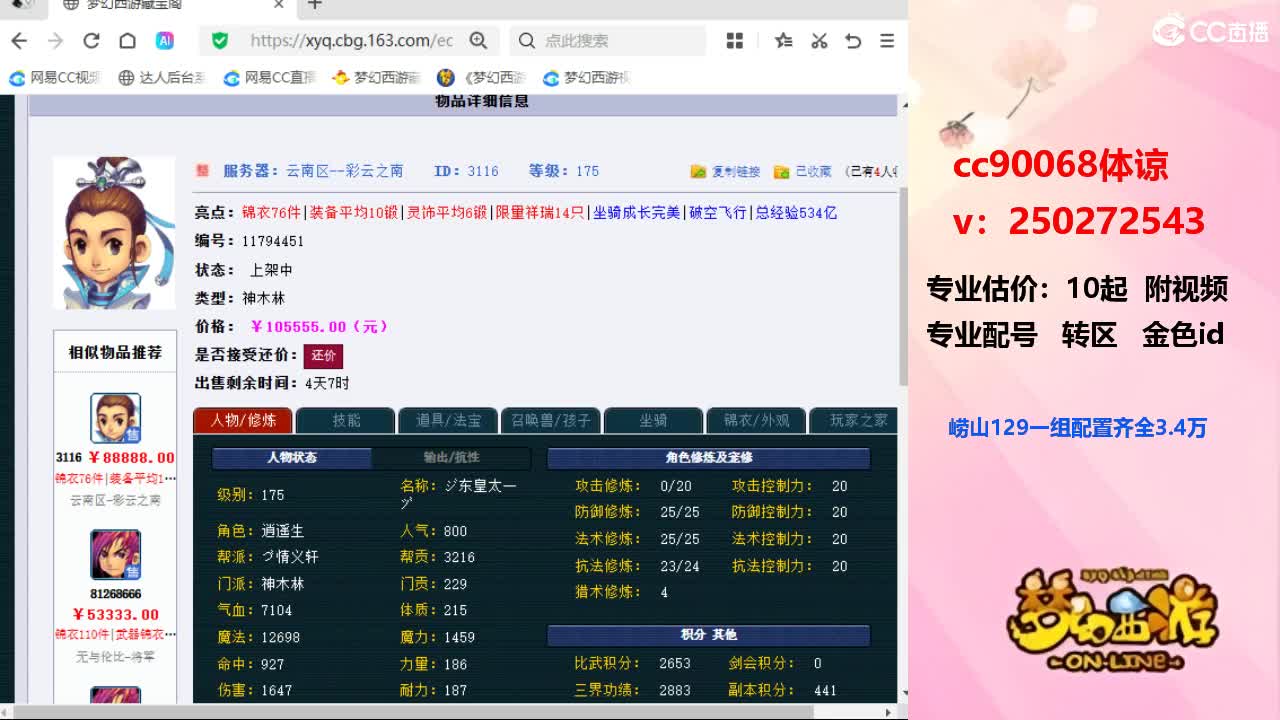
Task: Click the remaining time 4天7时
Action: (x=327, y=383)
